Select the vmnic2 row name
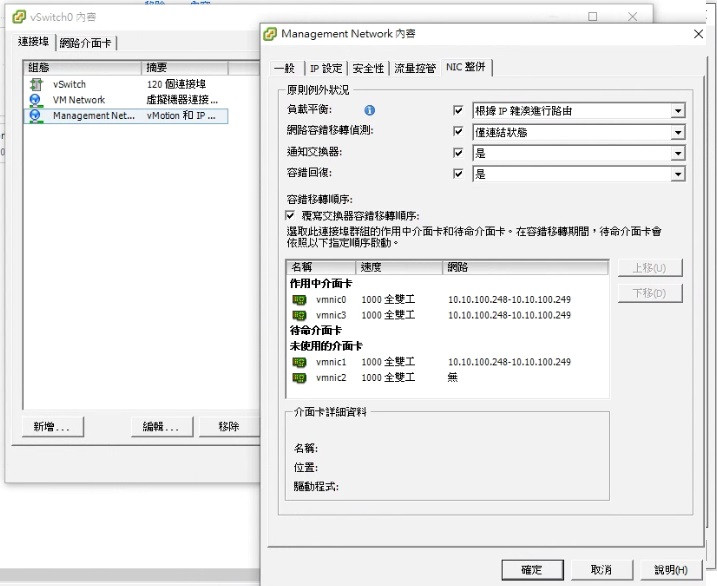This screenshot has height=586, width=717. [331, 378]
